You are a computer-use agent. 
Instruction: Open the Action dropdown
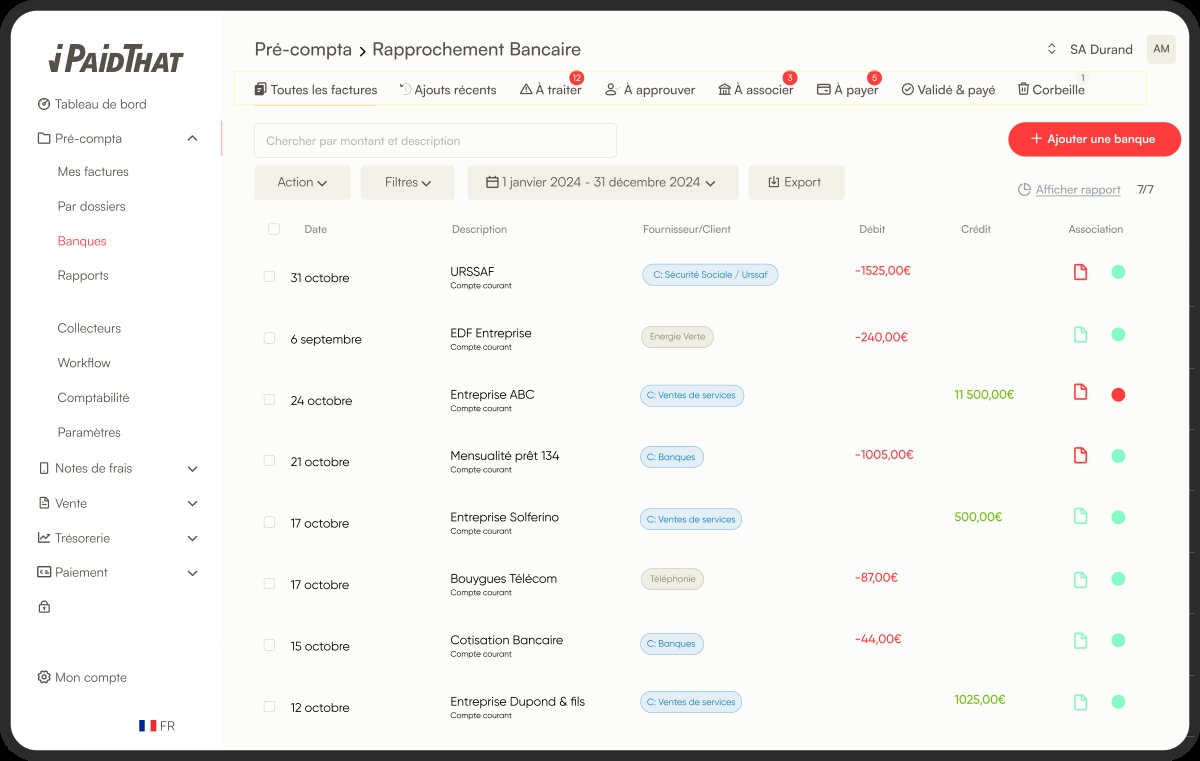(x=302, y=183)
